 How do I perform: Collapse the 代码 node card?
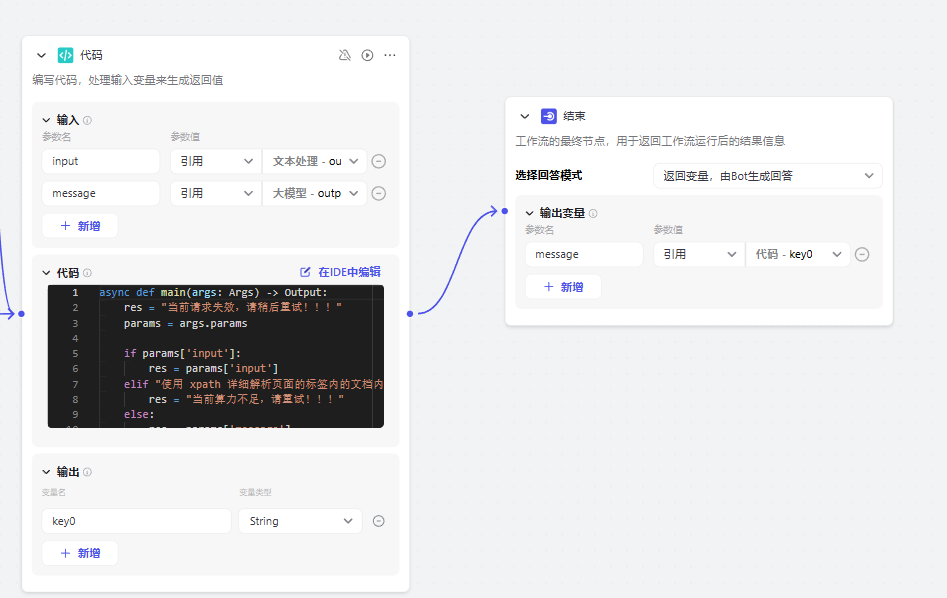[41, 55]
